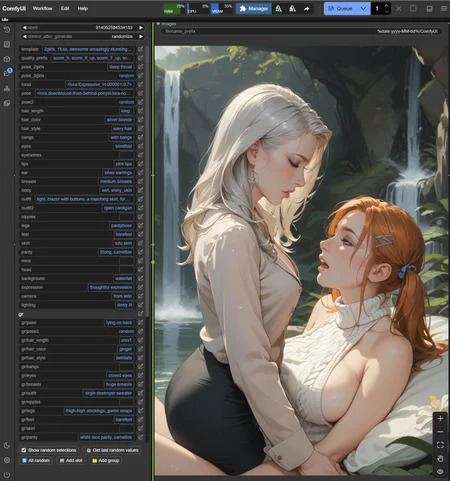The image size is (450, 481).
Task: Click the edit icon for background row
Action: (140, 278)
